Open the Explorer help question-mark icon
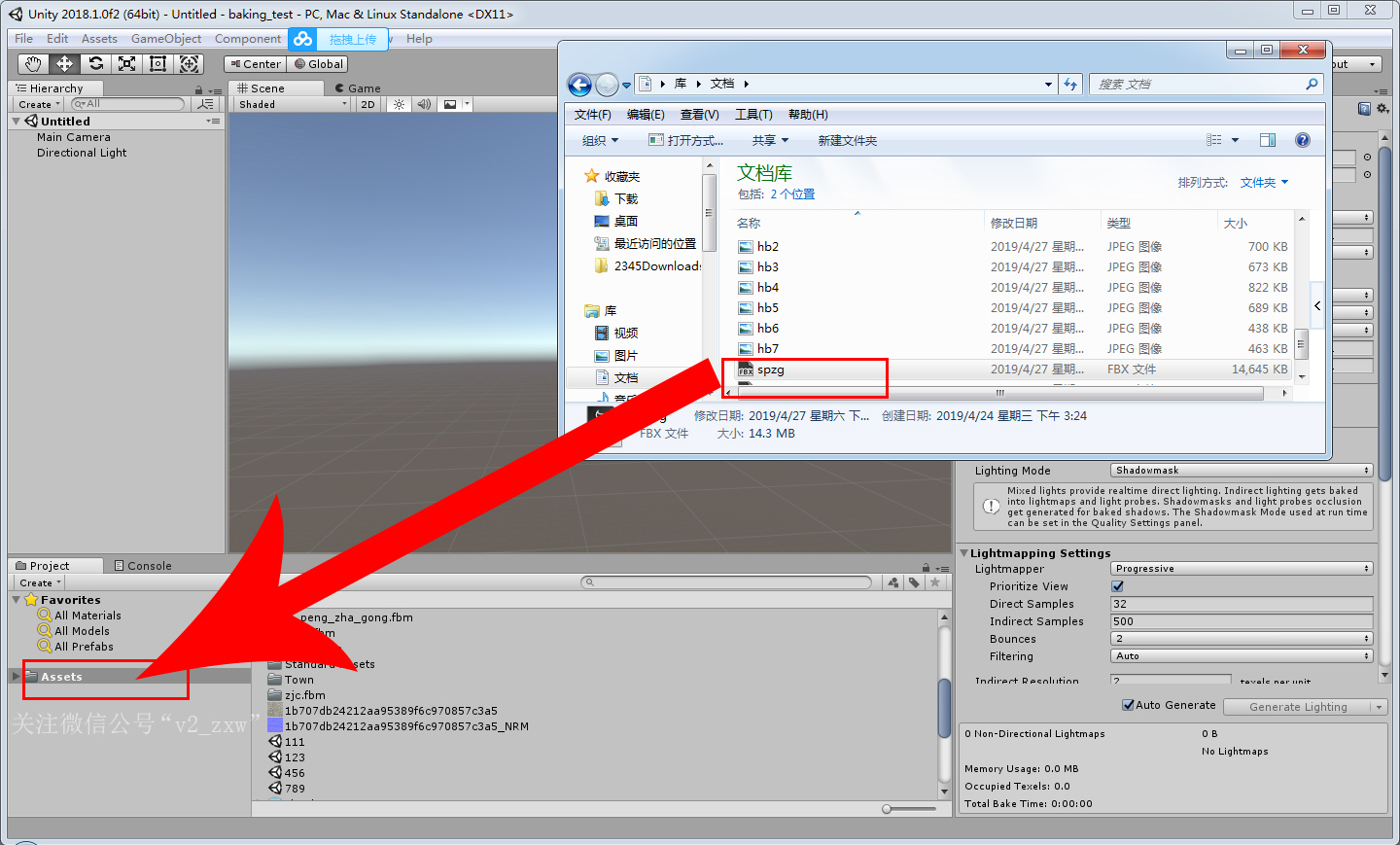This screenshot has width=1400, height=845. 1303,140
